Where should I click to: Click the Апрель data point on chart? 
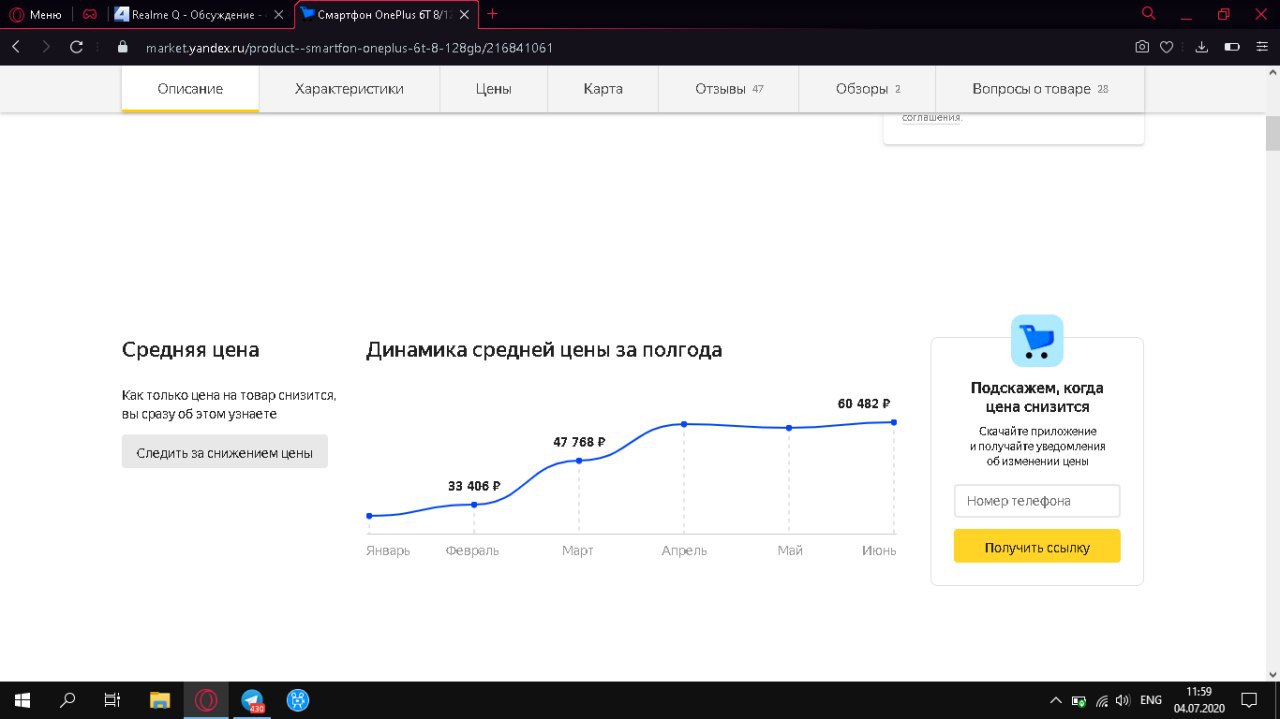[684, 424]
